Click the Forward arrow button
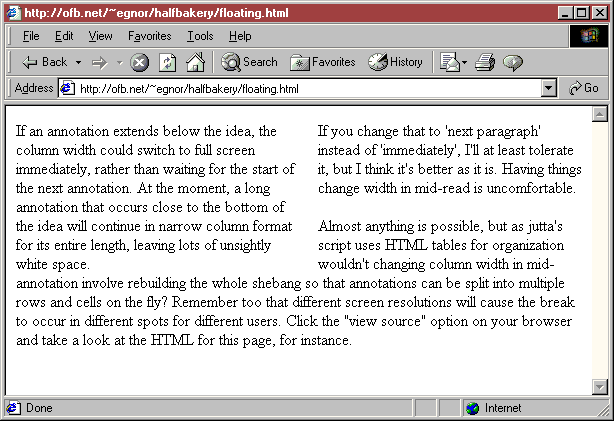This screenshot has height=421, width=614. pyautogui.click(x=99, y=62)
